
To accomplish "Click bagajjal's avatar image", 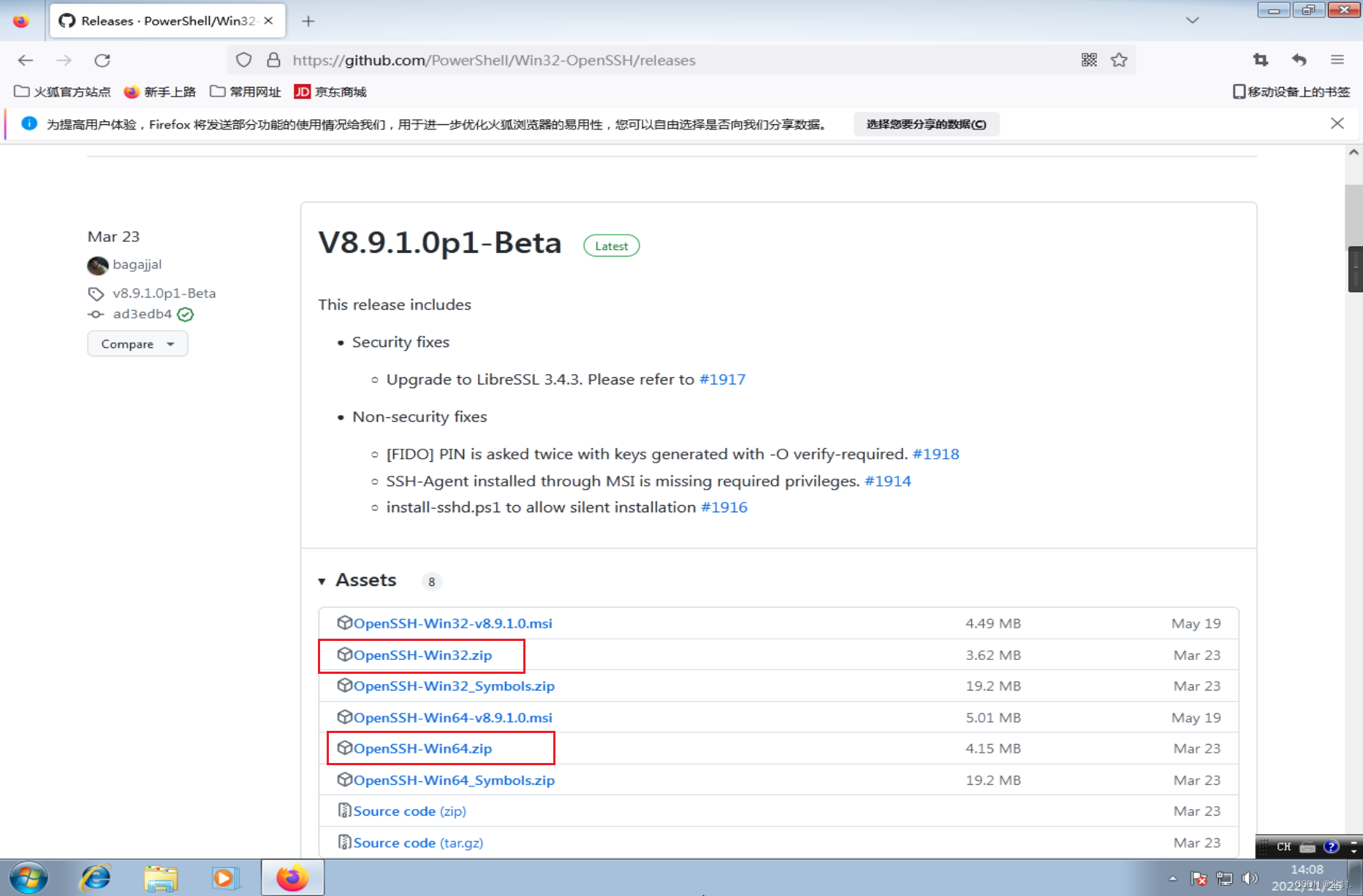I will click(97, 265).
